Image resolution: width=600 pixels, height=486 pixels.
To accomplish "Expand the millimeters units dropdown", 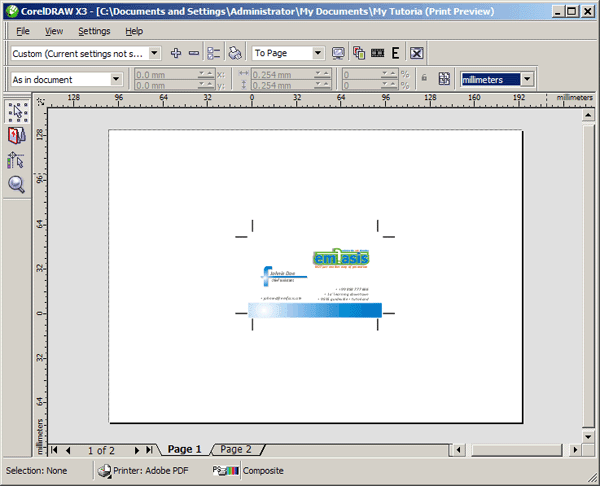I will (527, 79).
